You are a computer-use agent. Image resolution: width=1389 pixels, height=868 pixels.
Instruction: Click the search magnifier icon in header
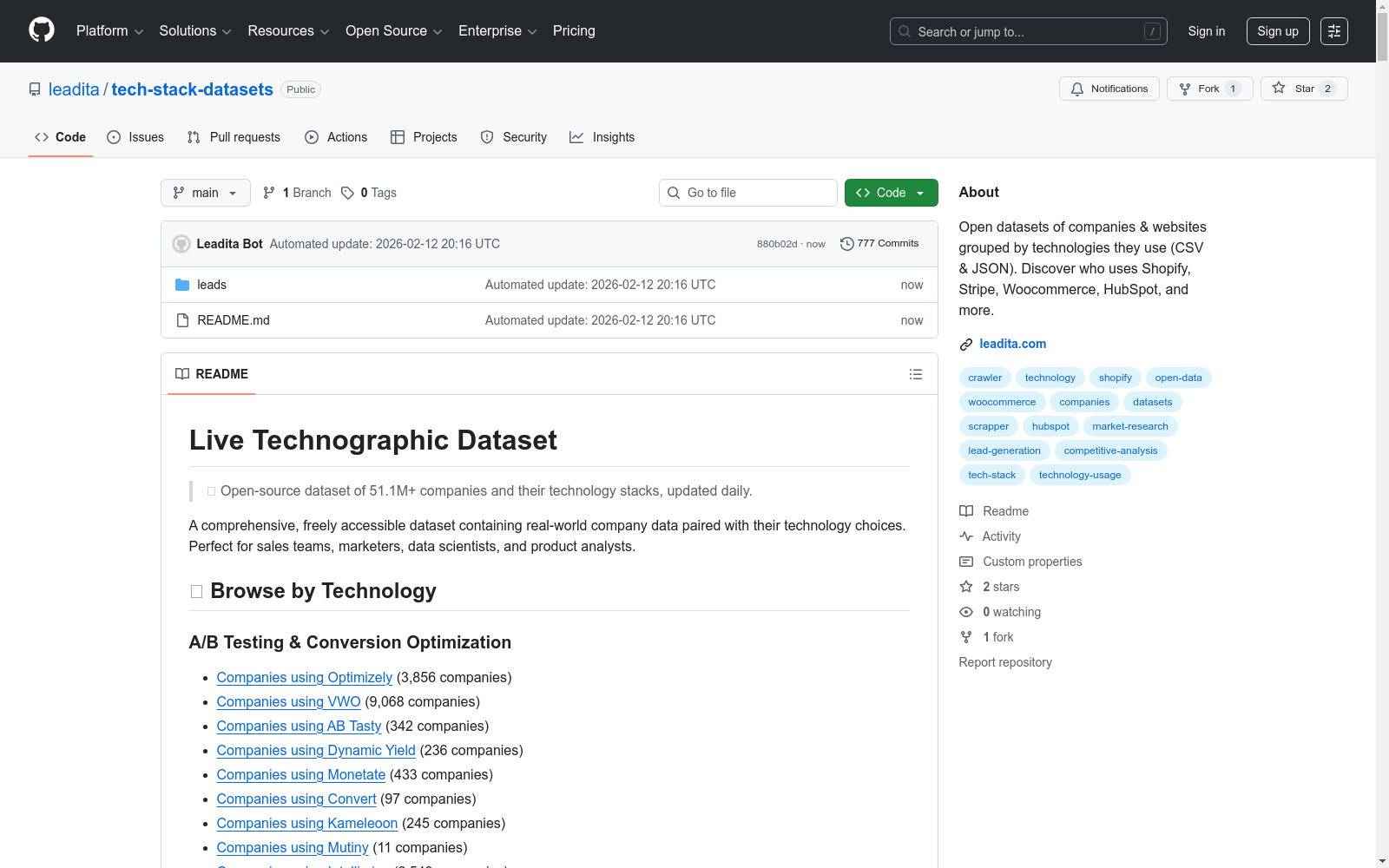pos(905,31)
